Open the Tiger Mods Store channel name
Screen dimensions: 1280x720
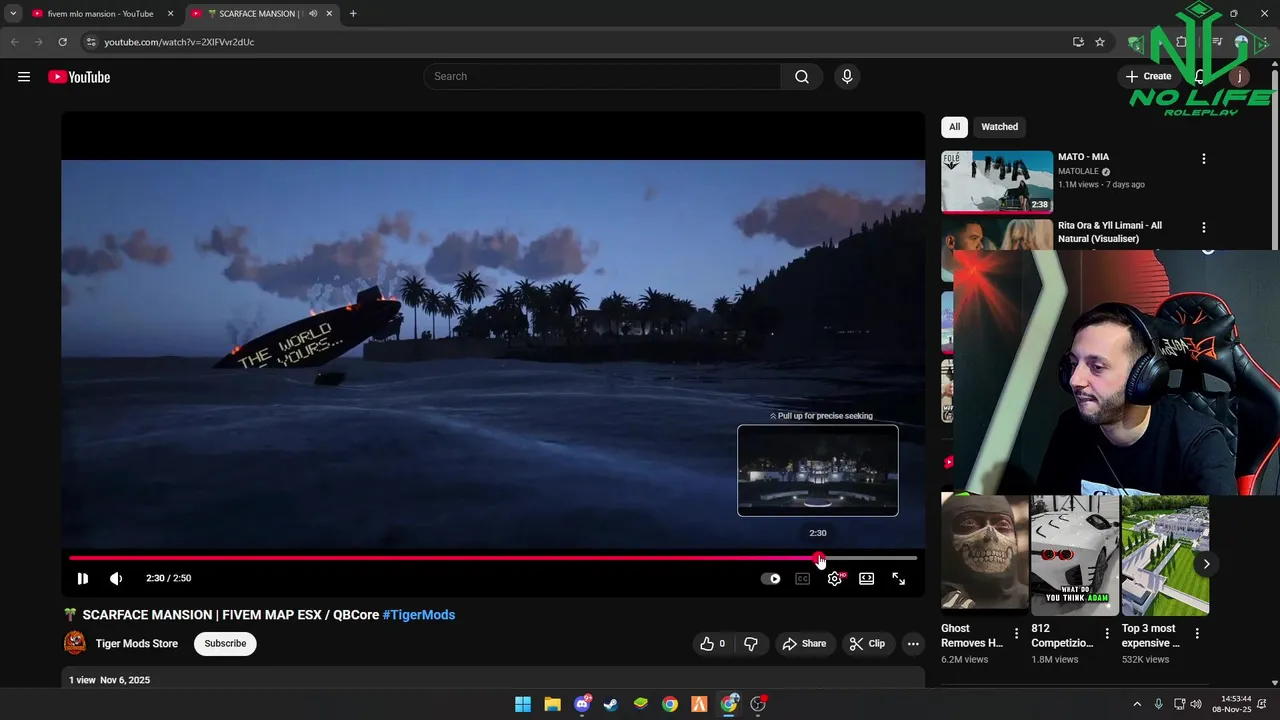click(137, 644)
